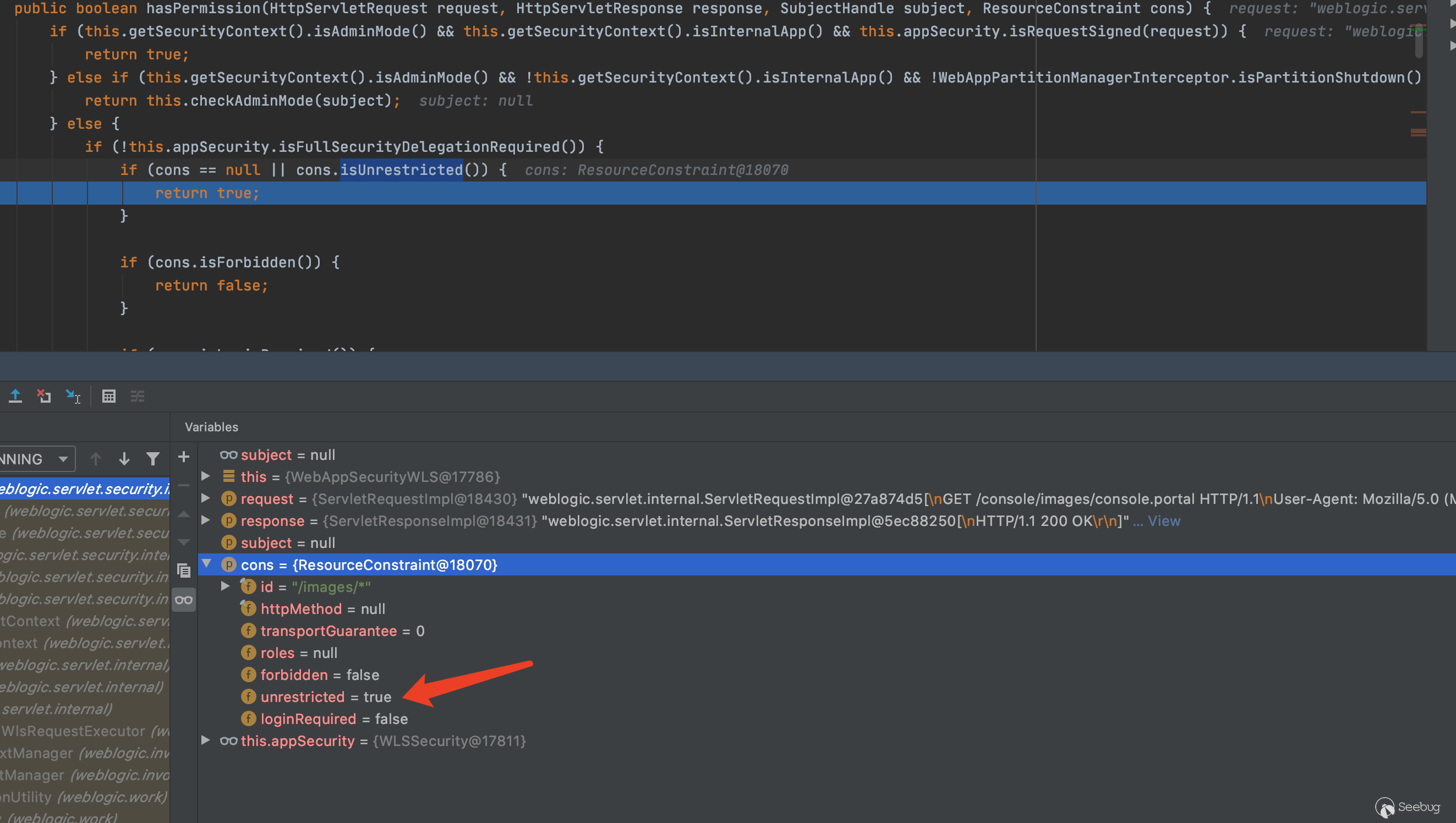Expand the request variable node

(x=206, y=498)
